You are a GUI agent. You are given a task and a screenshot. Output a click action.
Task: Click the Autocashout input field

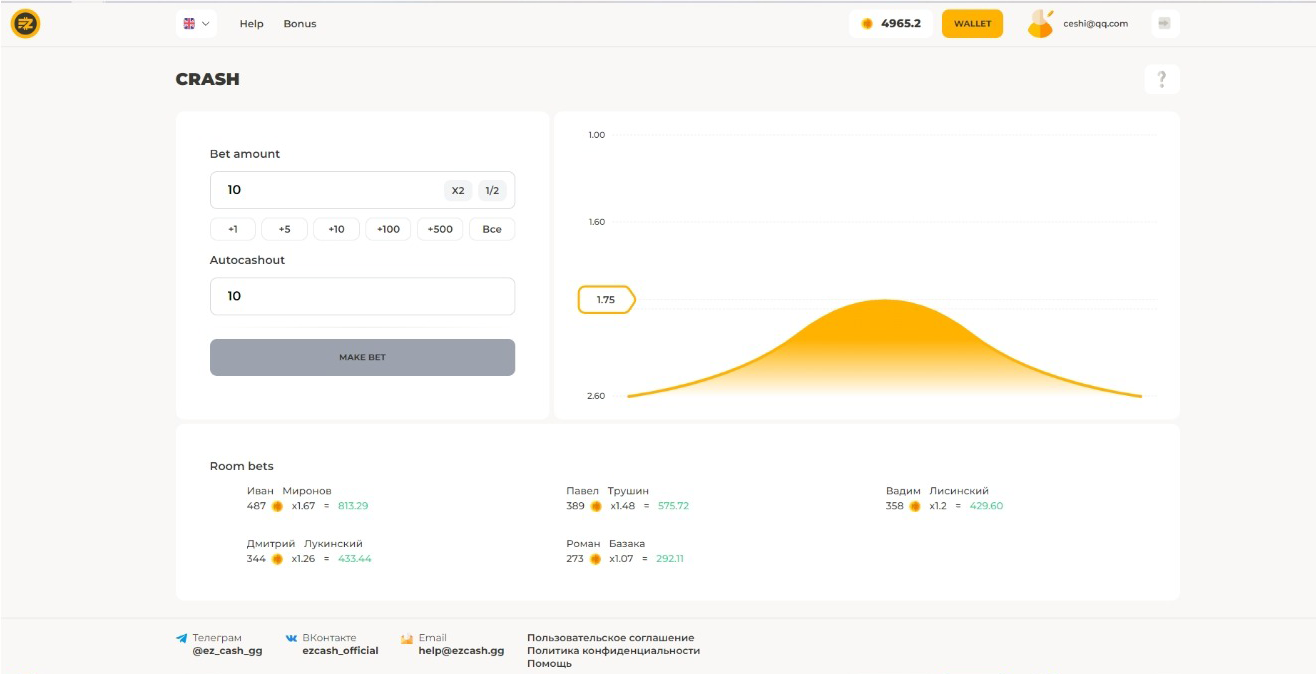point(362,296)
